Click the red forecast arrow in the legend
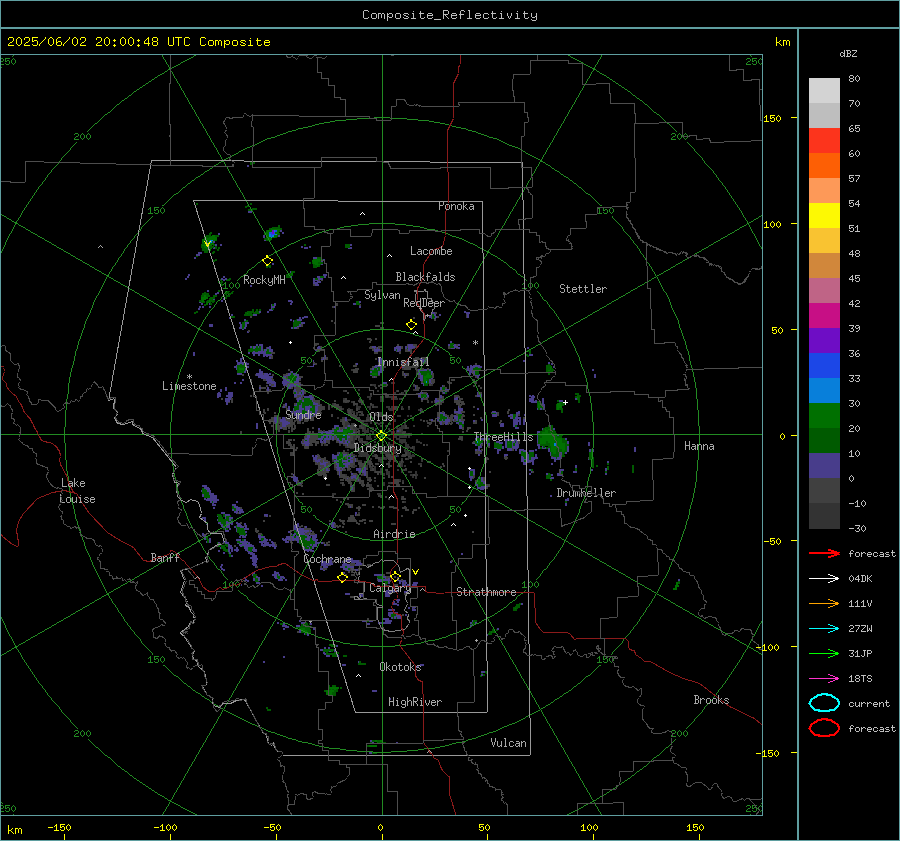Viewport: 900px width, 841px height. coord(824,553)
